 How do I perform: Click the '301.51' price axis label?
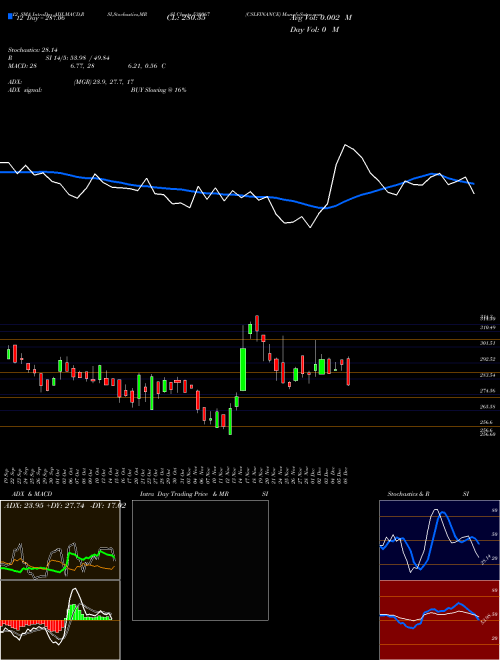click(488, 343)
